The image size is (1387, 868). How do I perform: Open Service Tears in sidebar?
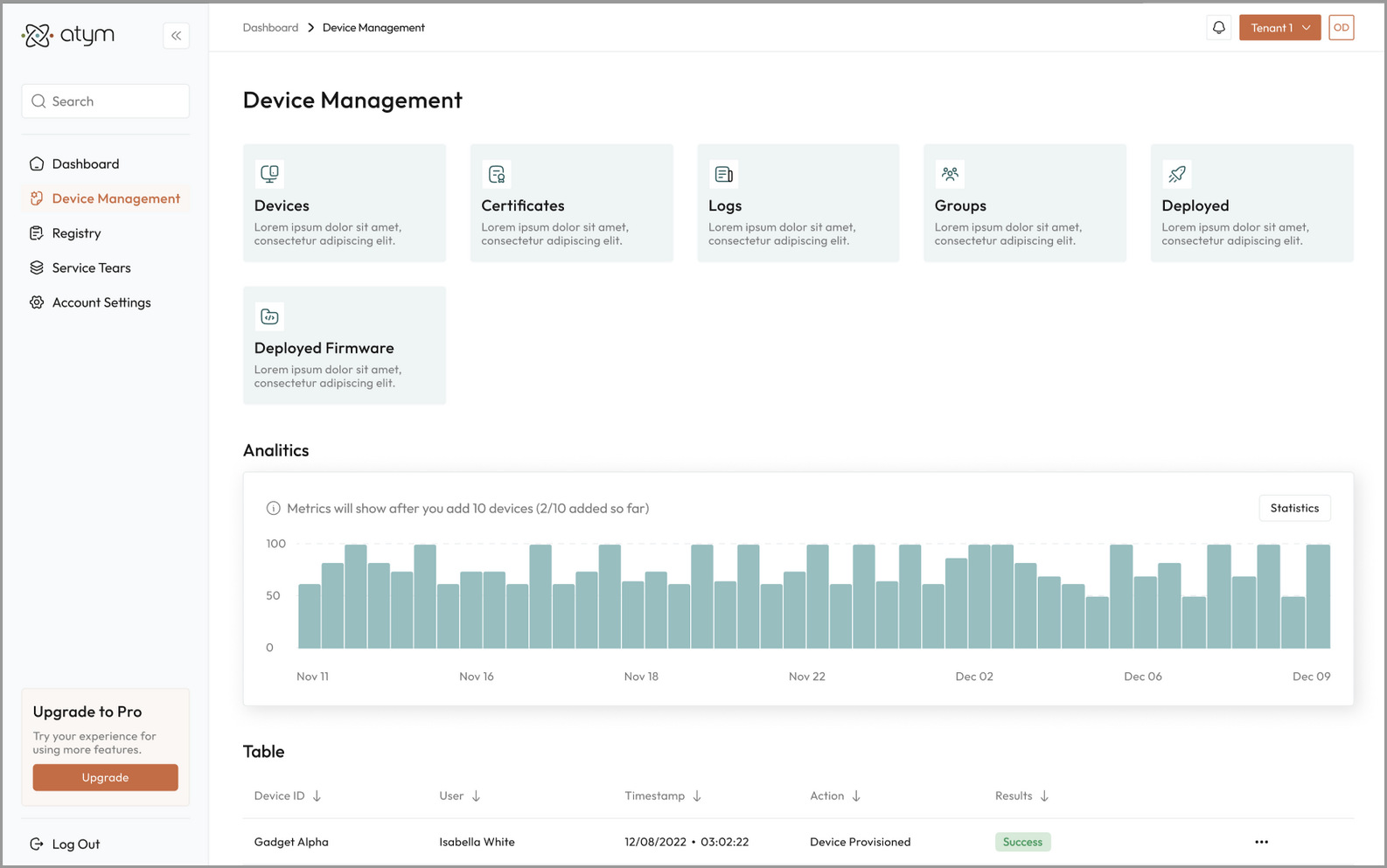point(91,267)
